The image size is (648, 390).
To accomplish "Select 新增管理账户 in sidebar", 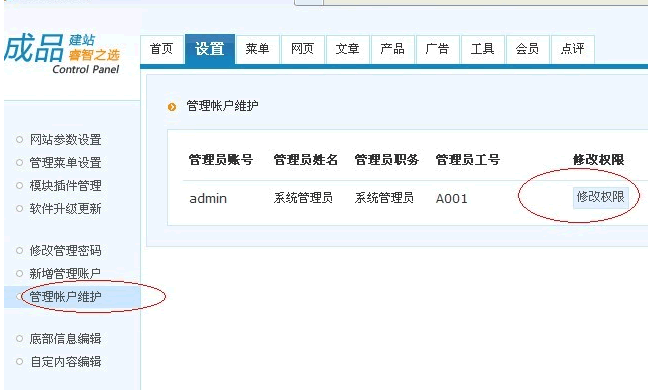I will (x=65, y=273).
